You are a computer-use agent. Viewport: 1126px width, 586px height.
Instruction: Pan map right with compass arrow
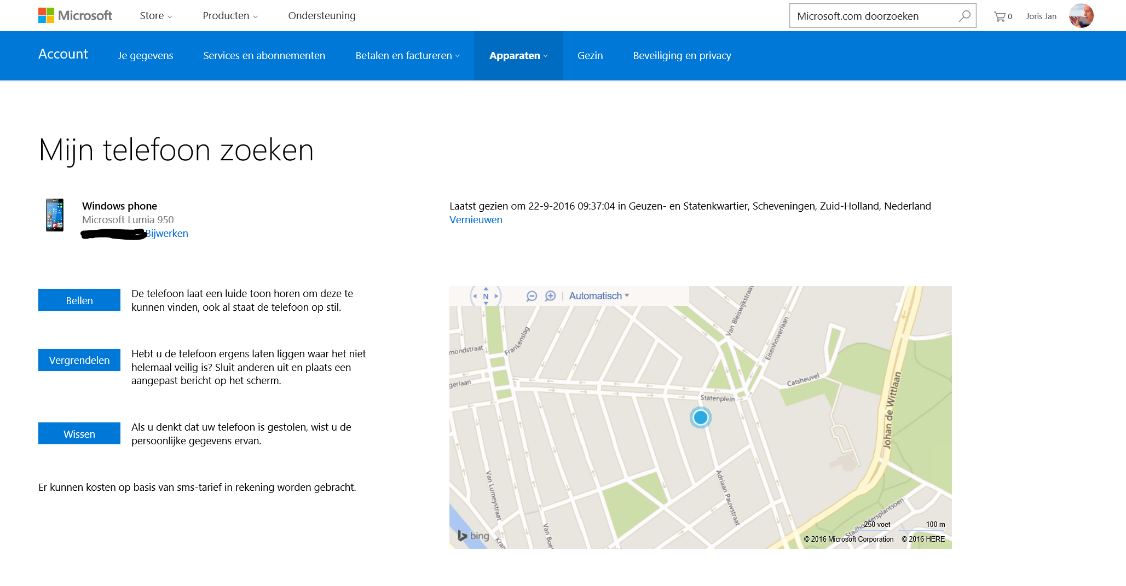(x=496, y=296)
